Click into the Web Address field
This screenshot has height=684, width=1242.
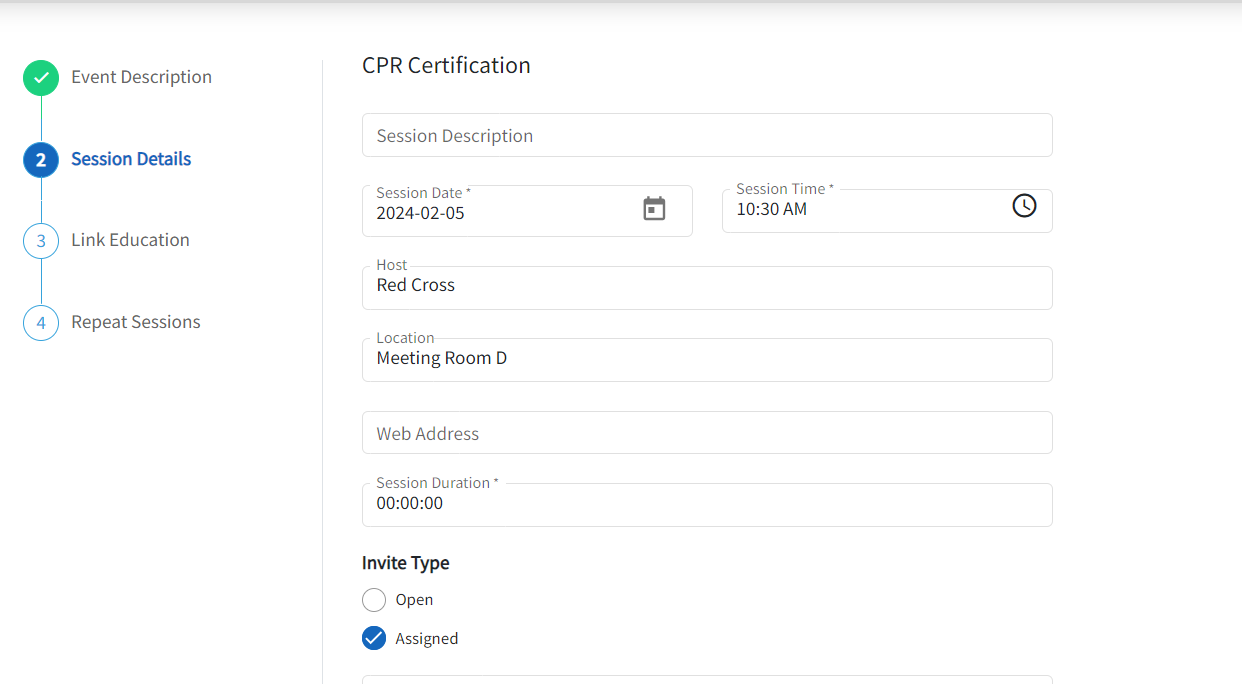coord(706,433)
